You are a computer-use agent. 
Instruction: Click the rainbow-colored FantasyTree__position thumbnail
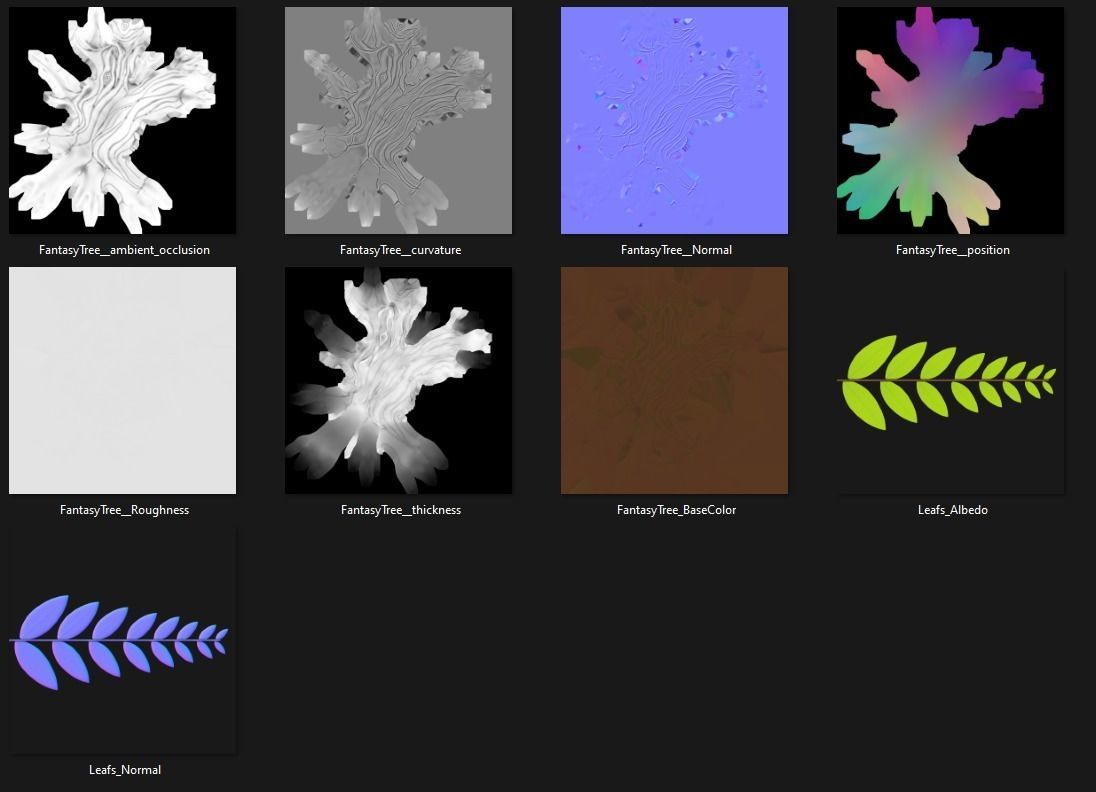(x=950, y=120)
